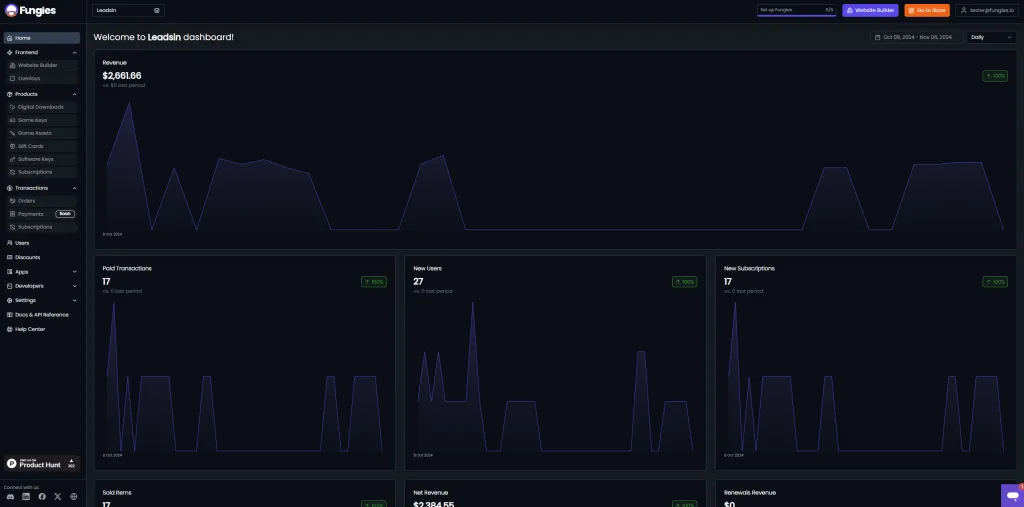Go to Home in sidebar
1024x507 pixels.
click(x=42, y=38)
